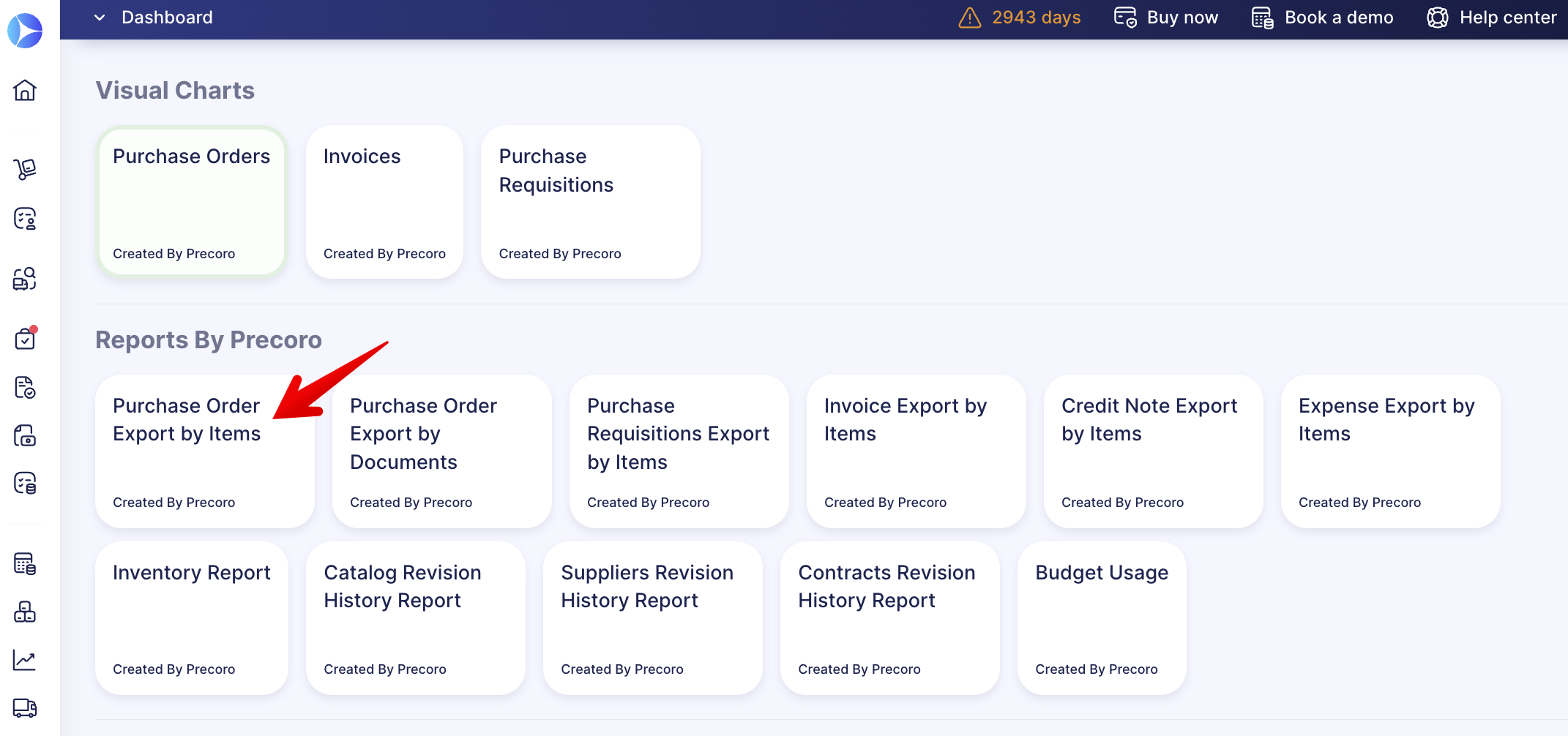Viewport: 1568px width, 736px height.
Task: Open the file with banknote sidebar icon
Action: (x=25, y=435)
